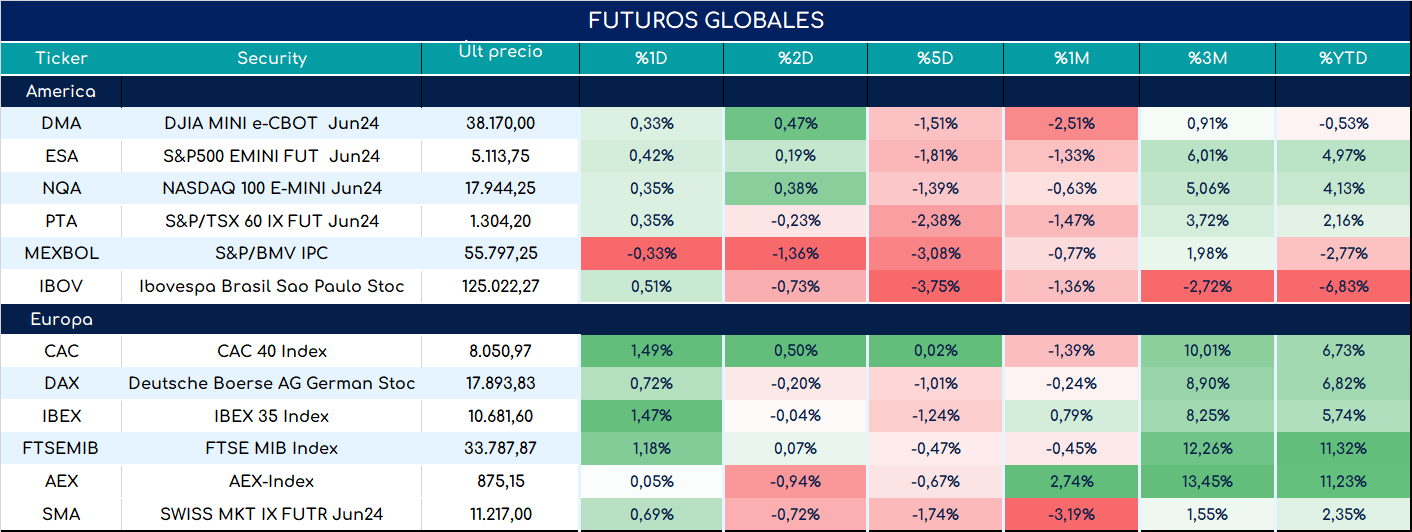Viewport: 1412px width, 532px height.
Task: Click the Ult precio column header
Action: [x=501, y=58]
